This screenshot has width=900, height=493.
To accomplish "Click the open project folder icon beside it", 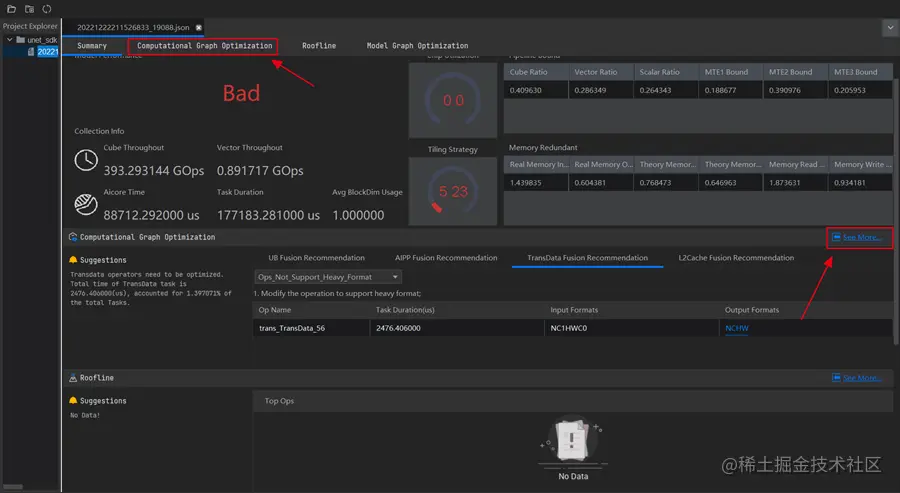I will click(29, 9).
